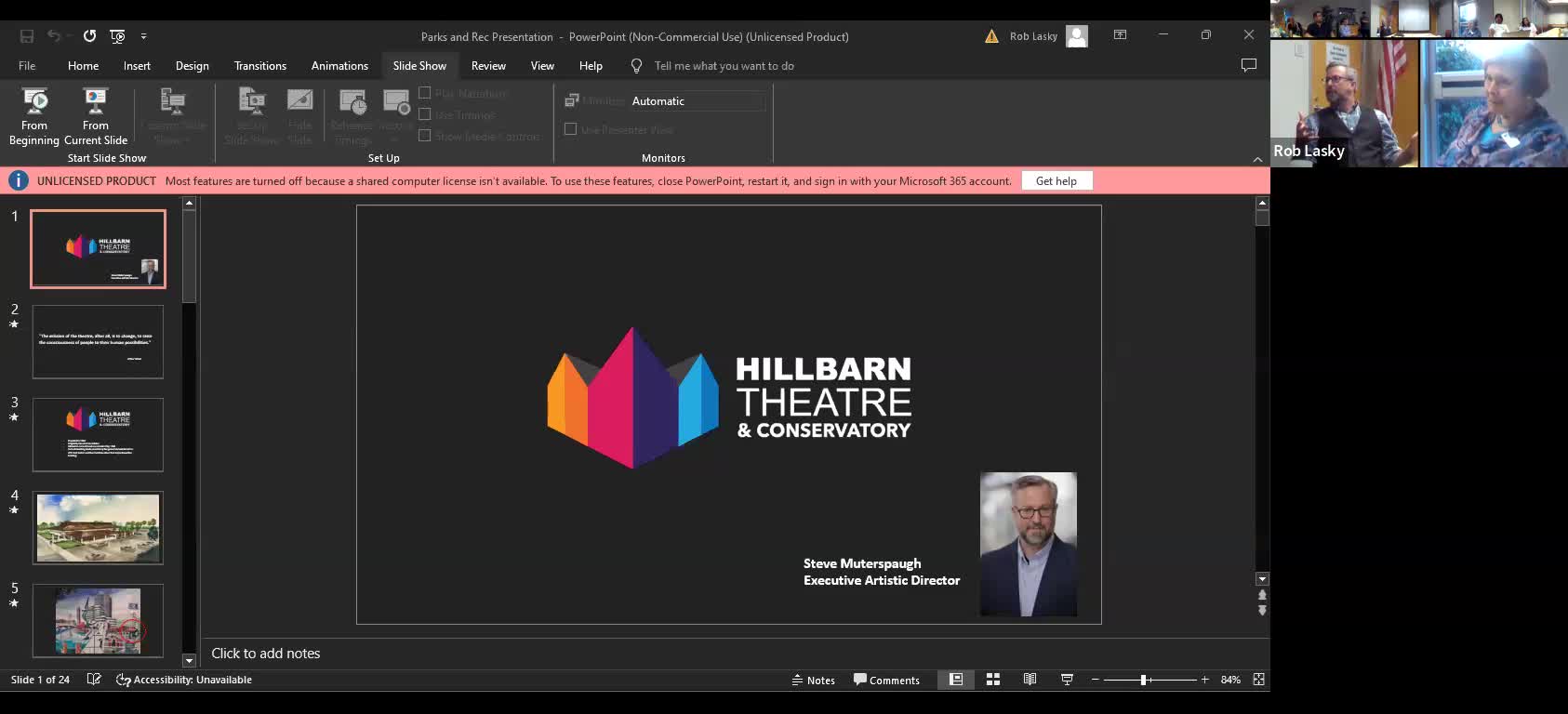Image resolution: width=1568 pixels, height=714 pixels.
Task: Click the Tell me lightbulb icon
Action: pyautogui.click(x=636, y=66)
